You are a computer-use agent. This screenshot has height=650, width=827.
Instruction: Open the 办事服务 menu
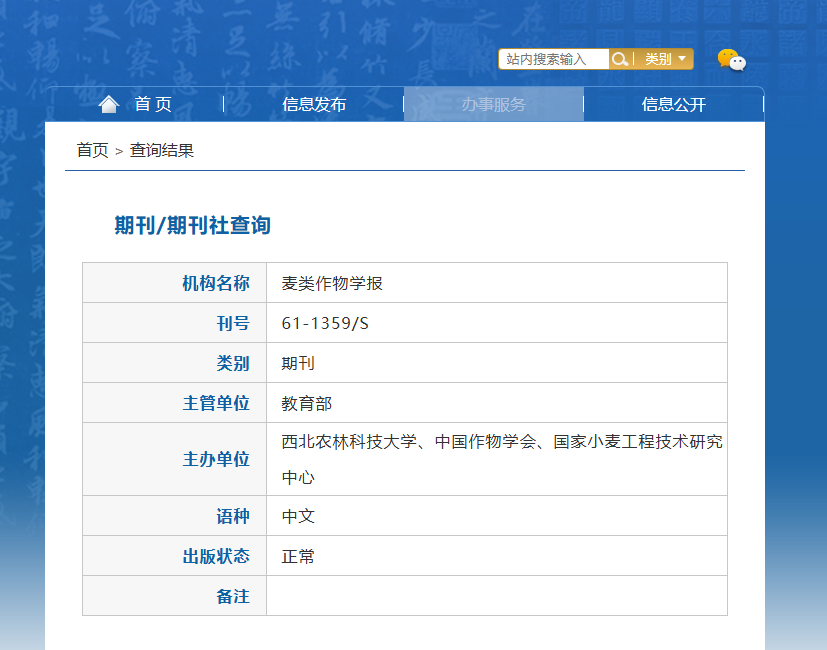tap(494, 104)
